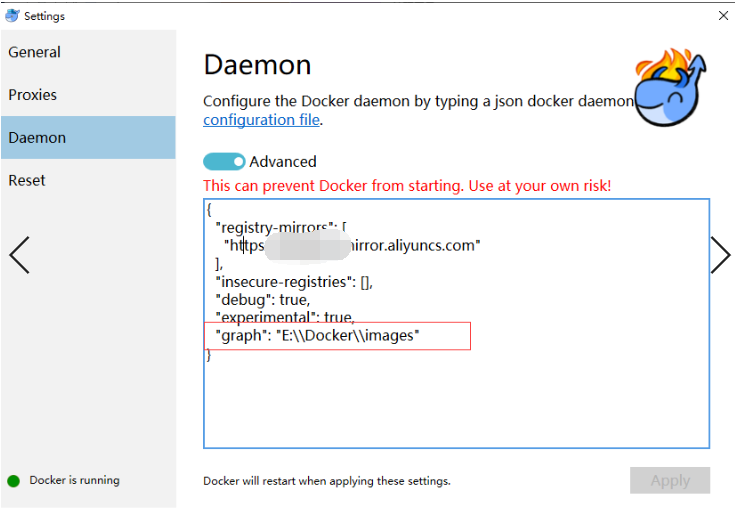Open the configuration file link
735x511 pixels.
[x=261, y=120]
